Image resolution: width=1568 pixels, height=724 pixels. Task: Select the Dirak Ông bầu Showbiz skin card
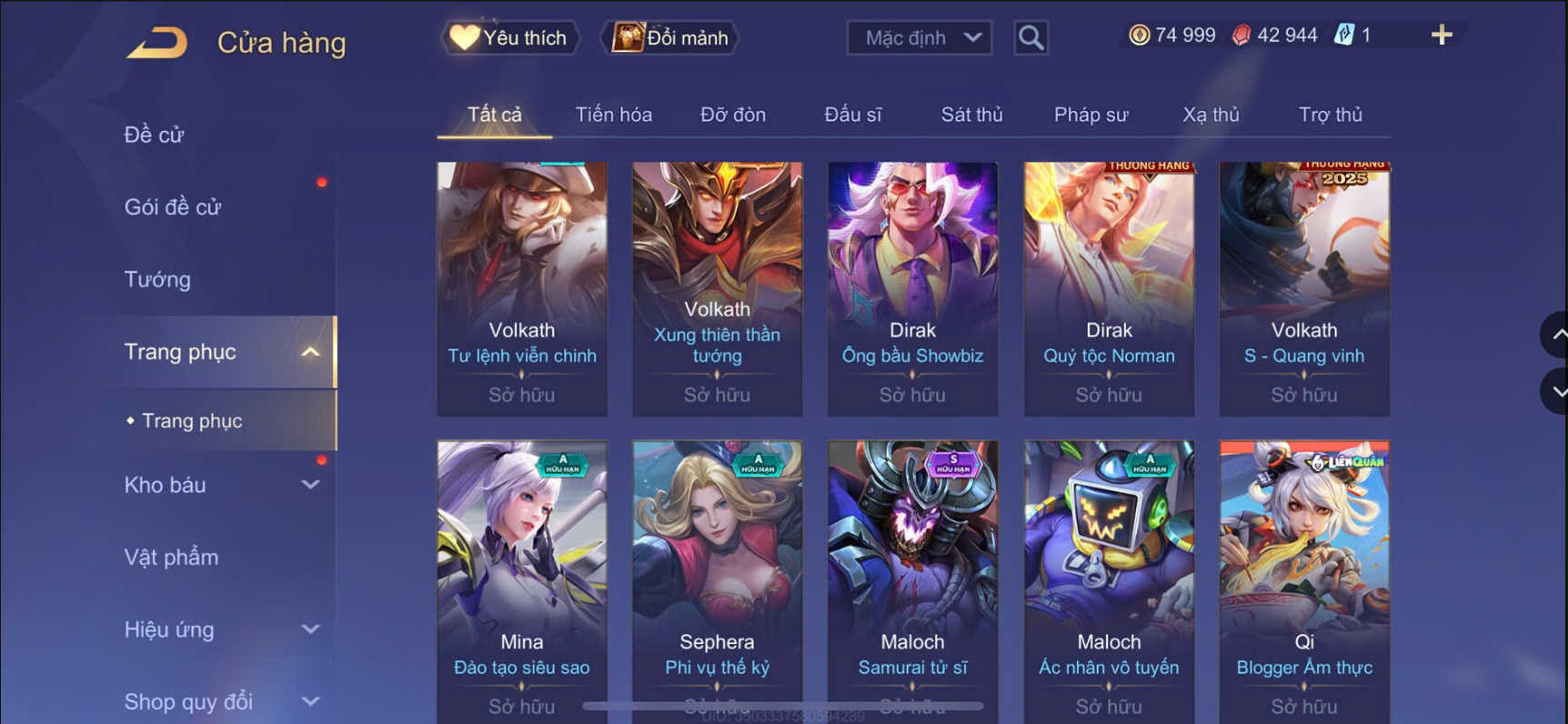click(912, 289)
